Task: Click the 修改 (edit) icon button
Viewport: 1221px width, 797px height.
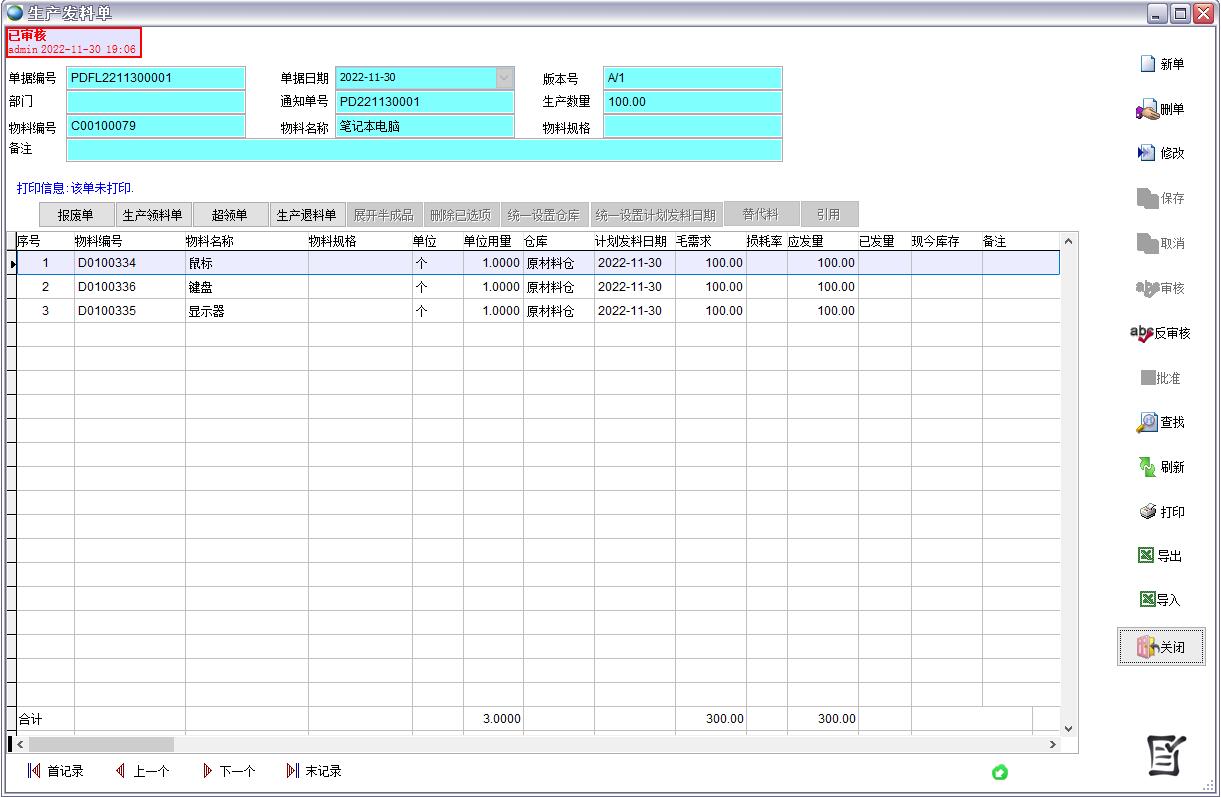Action: tap(1147, 153)
